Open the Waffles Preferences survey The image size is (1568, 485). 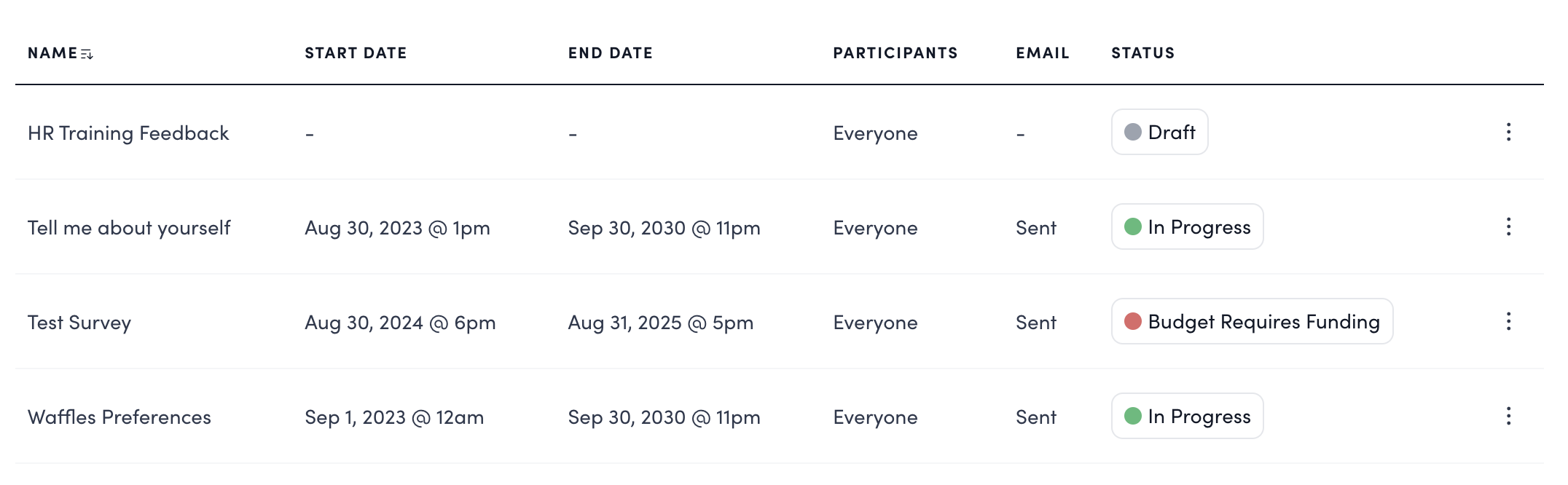point(119,417)
